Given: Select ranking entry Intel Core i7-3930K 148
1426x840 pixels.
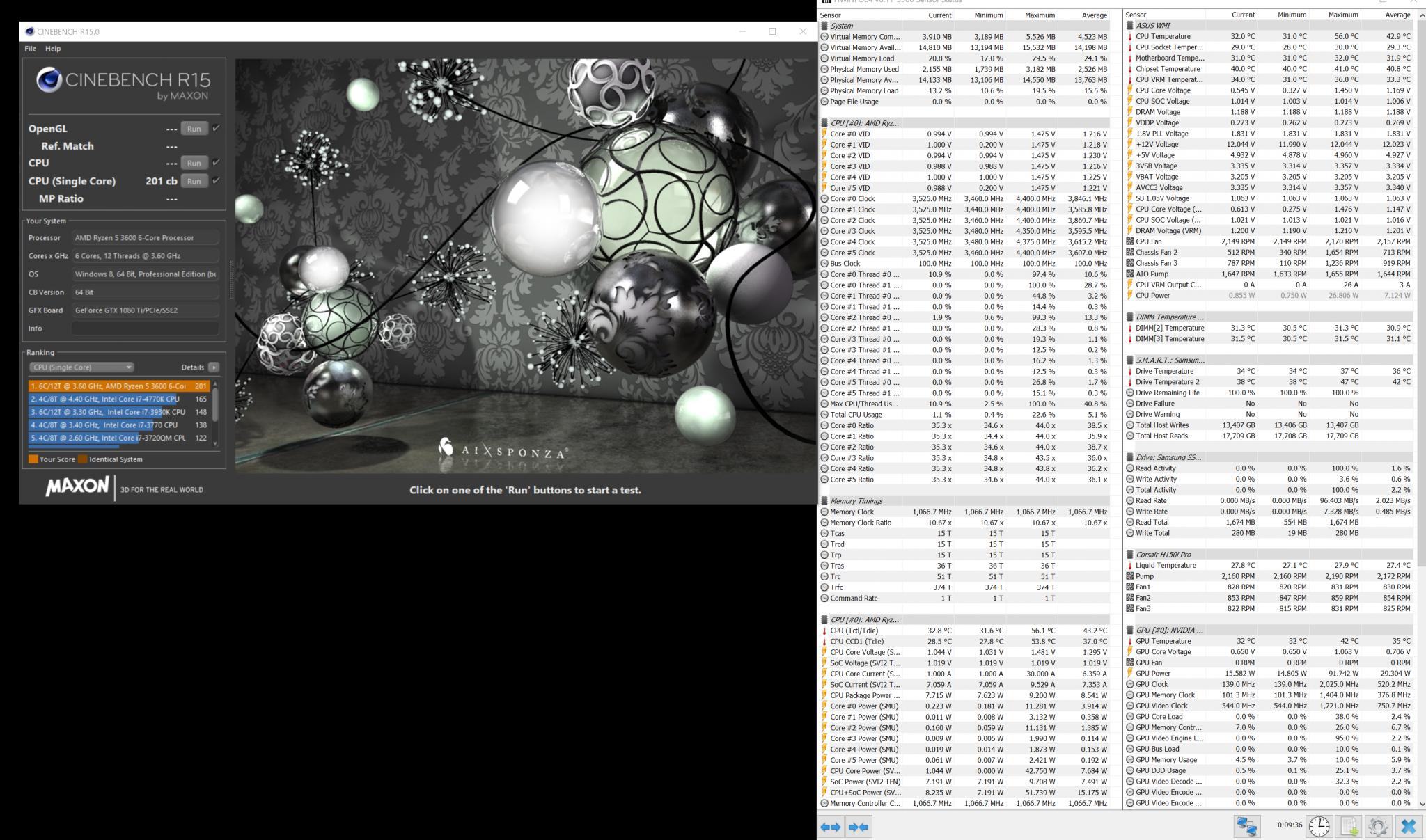Looking at the screenshot, I should click(119, 412).
